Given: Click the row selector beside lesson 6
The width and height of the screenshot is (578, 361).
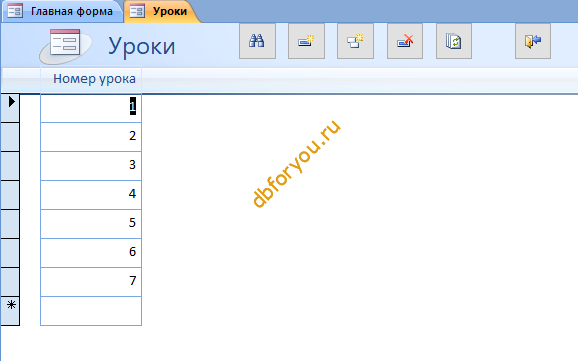Looking at the screenshot, I should coord(10,253).
